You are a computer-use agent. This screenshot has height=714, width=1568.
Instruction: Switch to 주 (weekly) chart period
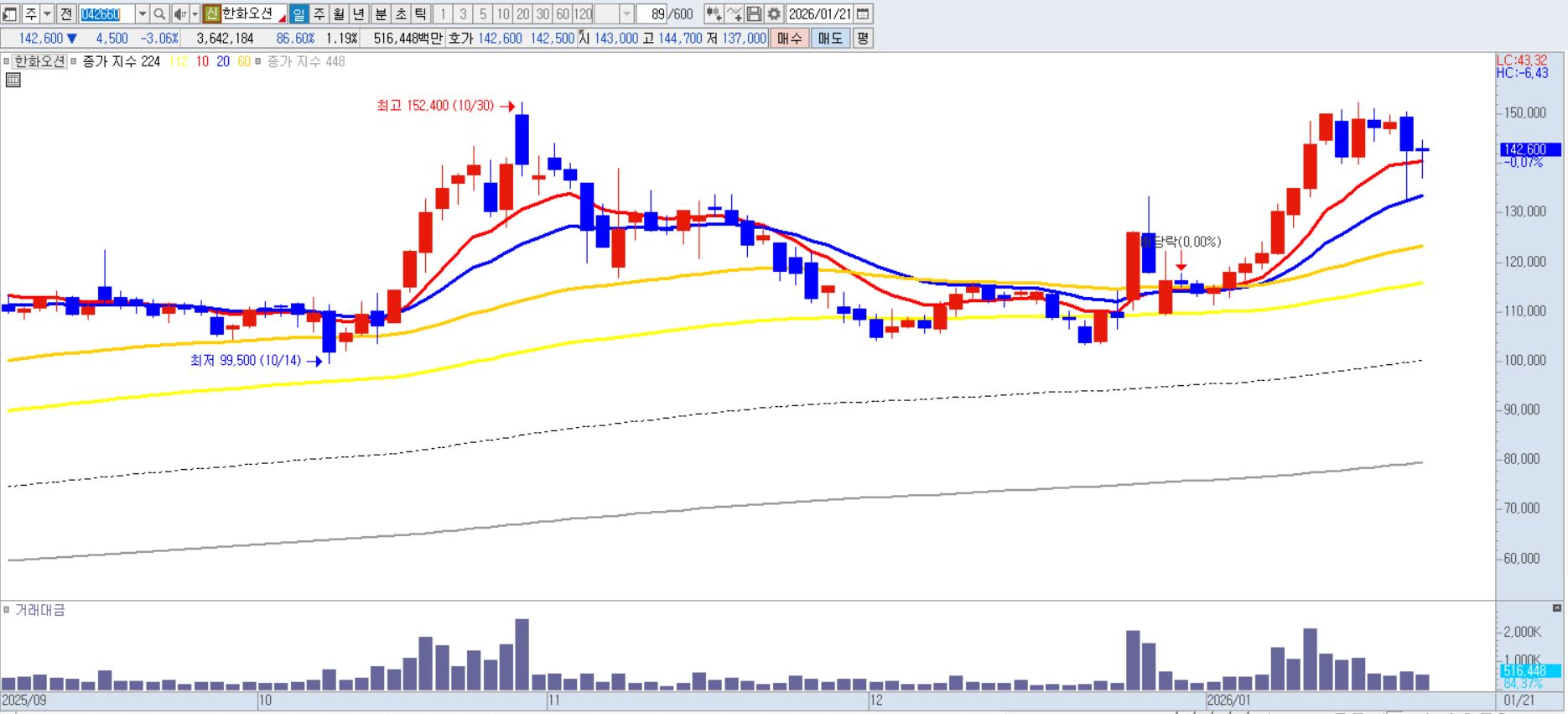click(319, 14)
